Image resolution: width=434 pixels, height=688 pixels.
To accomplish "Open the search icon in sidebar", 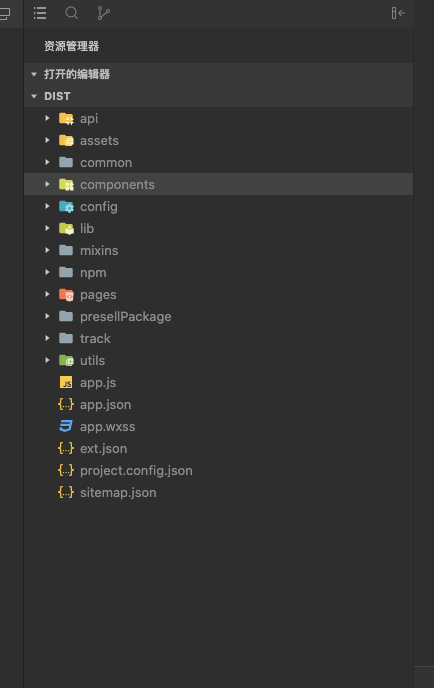I will coord(72,13).
